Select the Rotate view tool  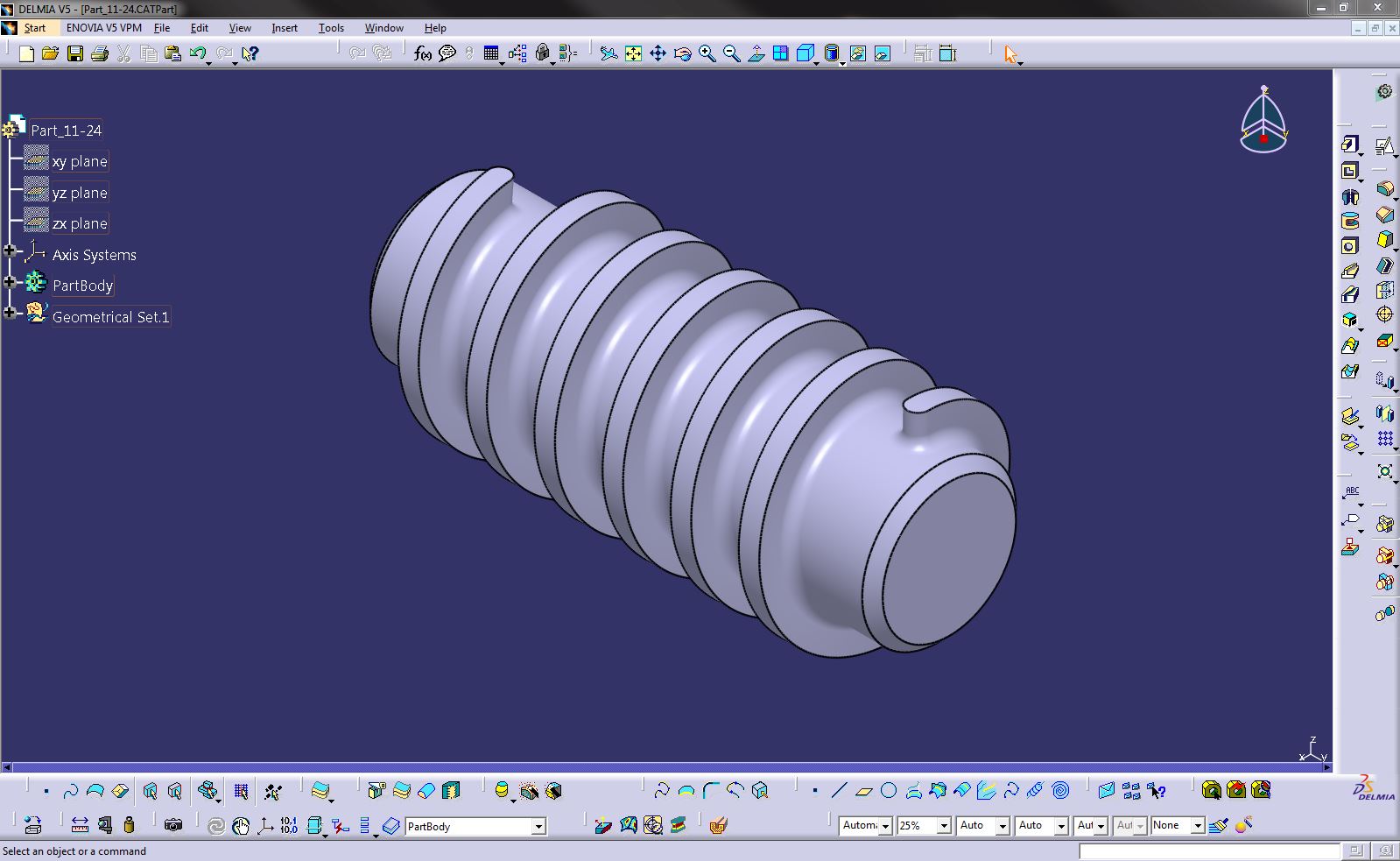pos(682,53)
